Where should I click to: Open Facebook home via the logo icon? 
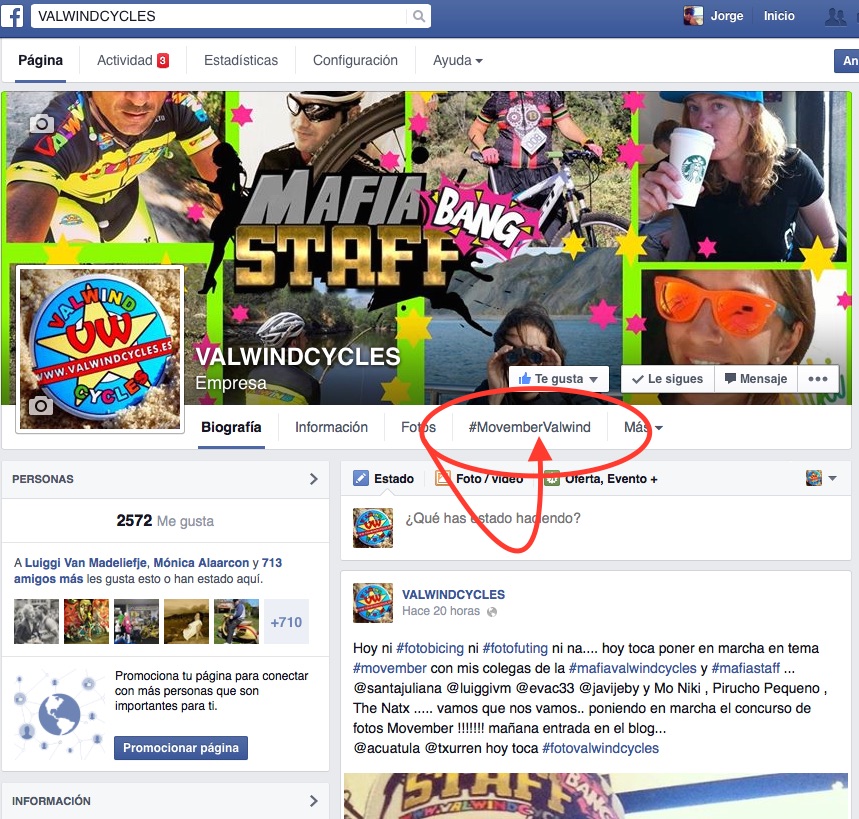click(12, 16)
